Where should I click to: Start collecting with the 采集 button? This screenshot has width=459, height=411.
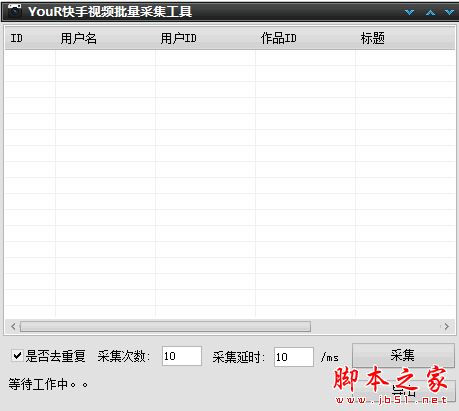click(403, 355)
